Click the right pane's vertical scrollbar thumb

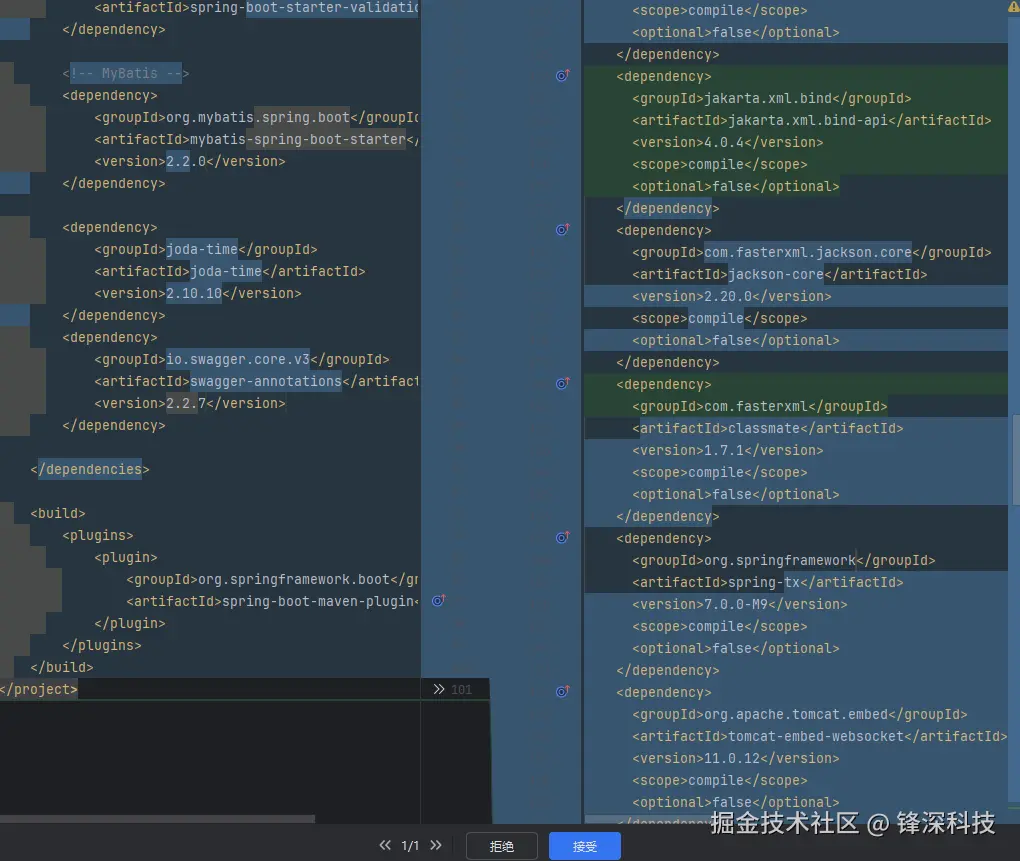pos(1015,459)
